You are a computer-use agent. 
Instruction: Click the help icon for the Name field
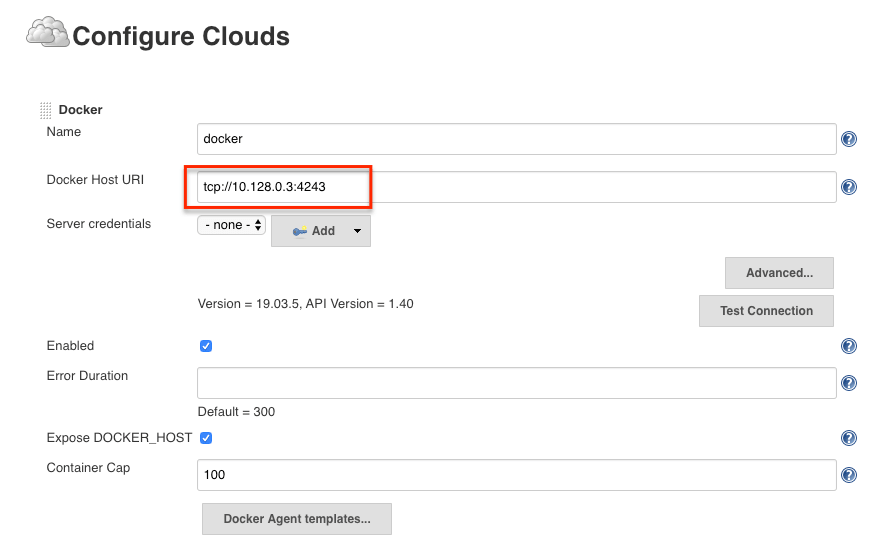point(849,140)
